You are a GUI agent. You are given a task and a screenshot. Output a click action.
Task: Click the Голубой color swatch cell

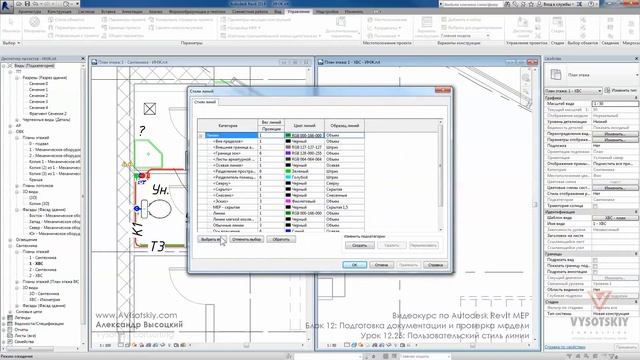(x=304, y=178)
